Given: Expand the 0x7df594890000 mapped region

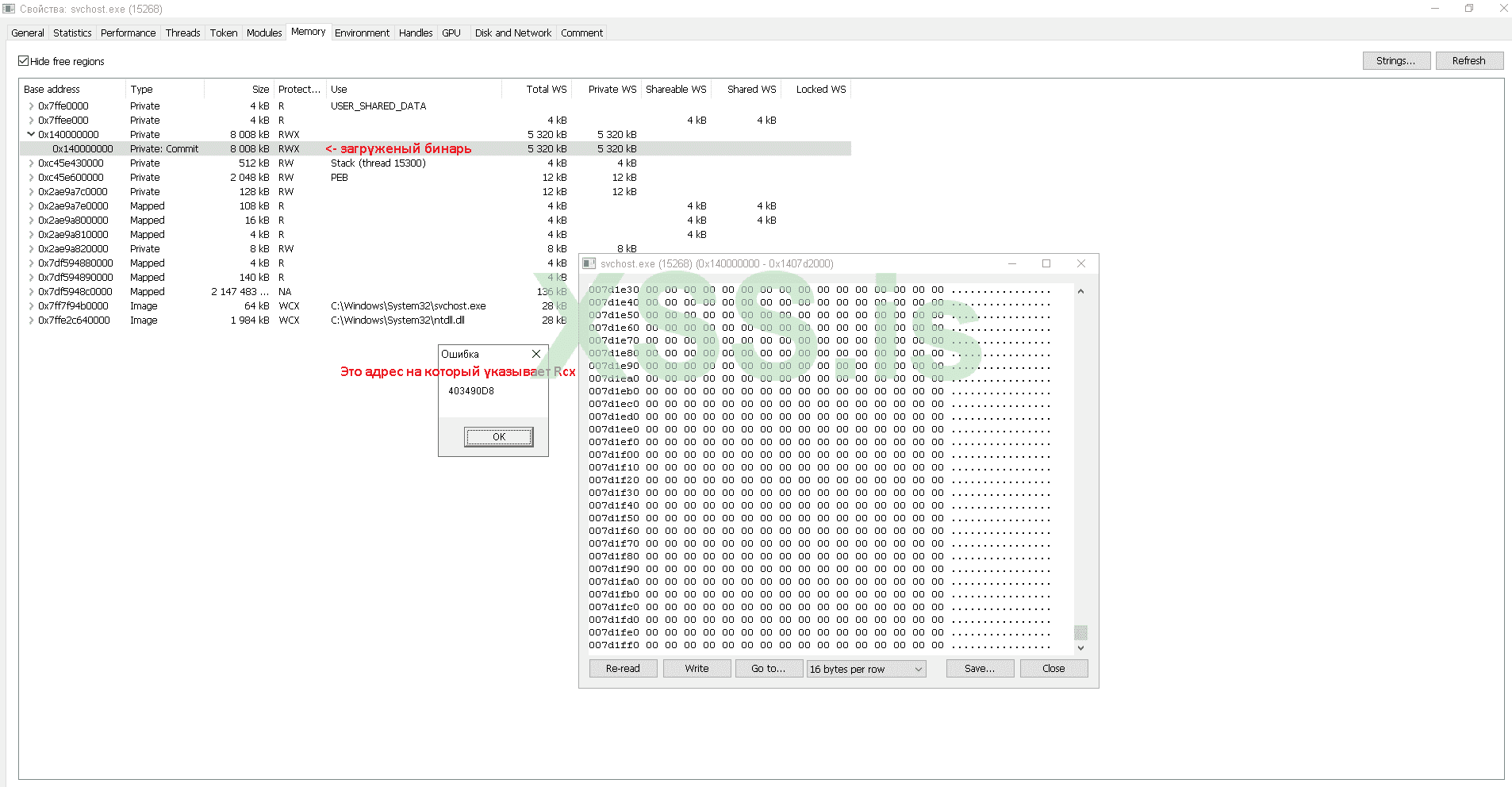Looking at the screenshot, I should (x=31, y=278).
